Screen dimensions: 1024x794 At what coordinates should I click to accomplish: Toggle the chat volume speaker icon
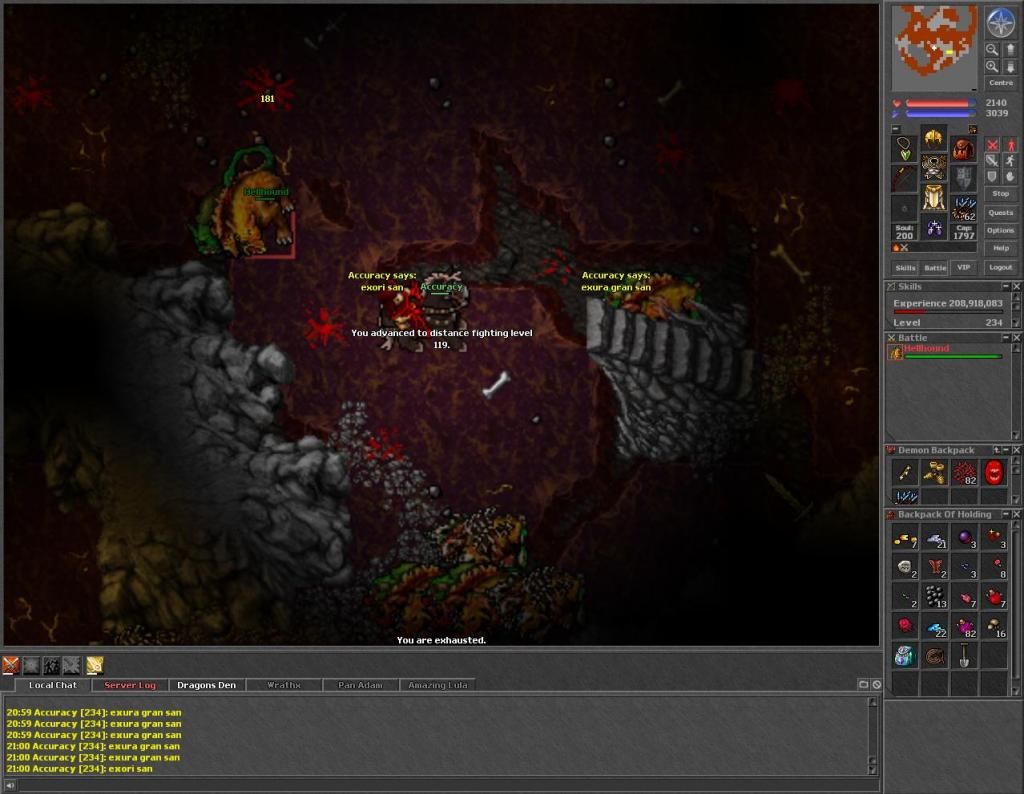(9, 786)
